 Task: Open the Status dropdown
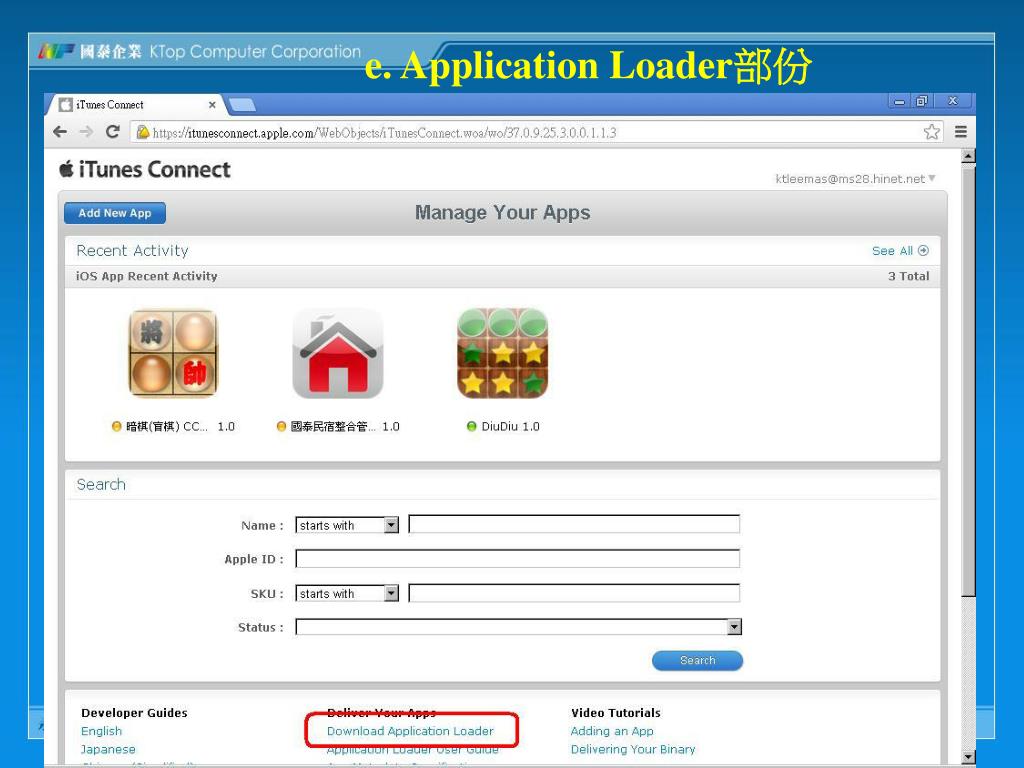(x=519, y=627)
